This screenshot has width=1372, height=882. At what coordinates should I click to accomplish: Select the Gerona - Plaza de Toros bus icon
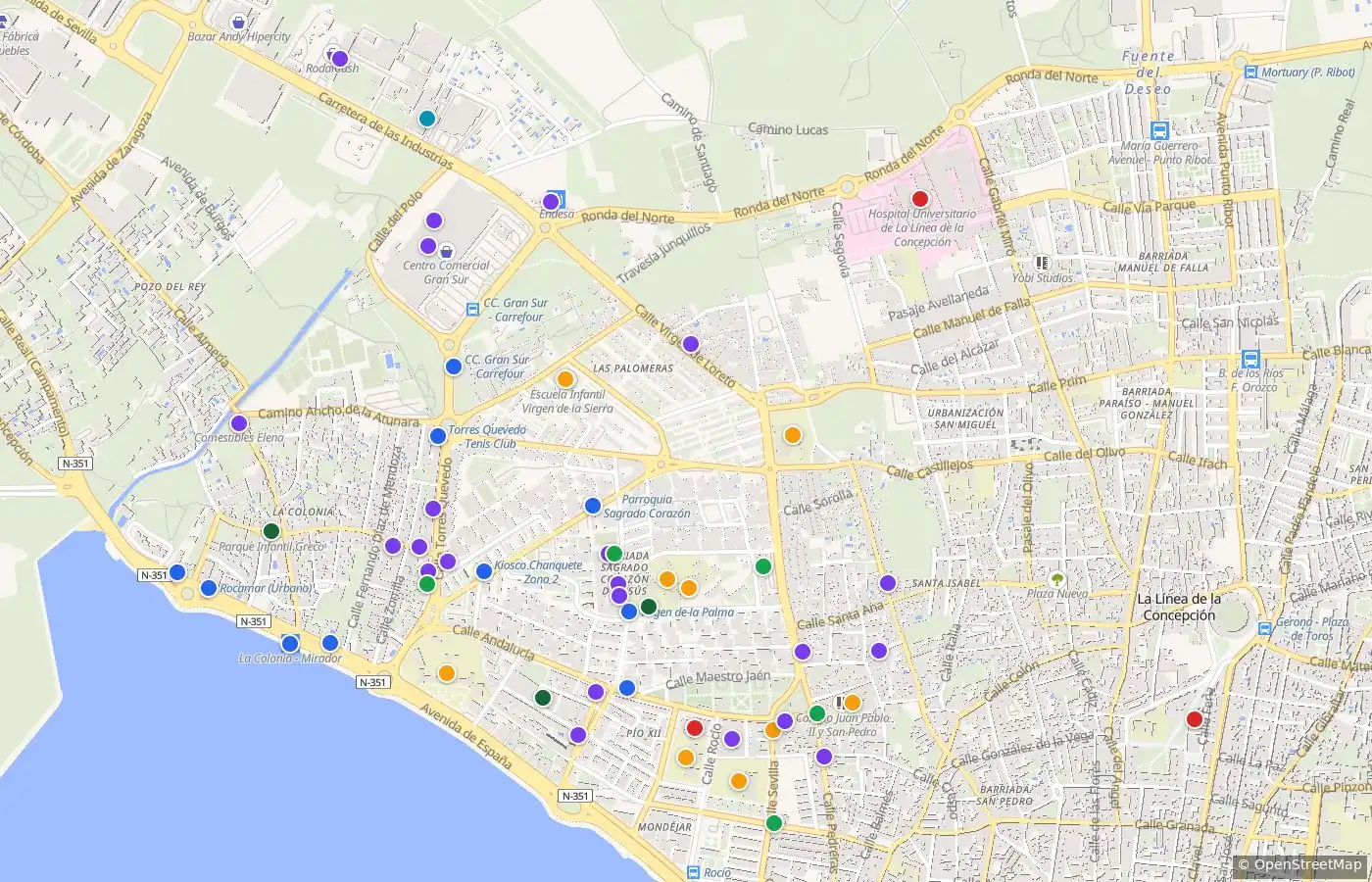[x=1265, y=628]
